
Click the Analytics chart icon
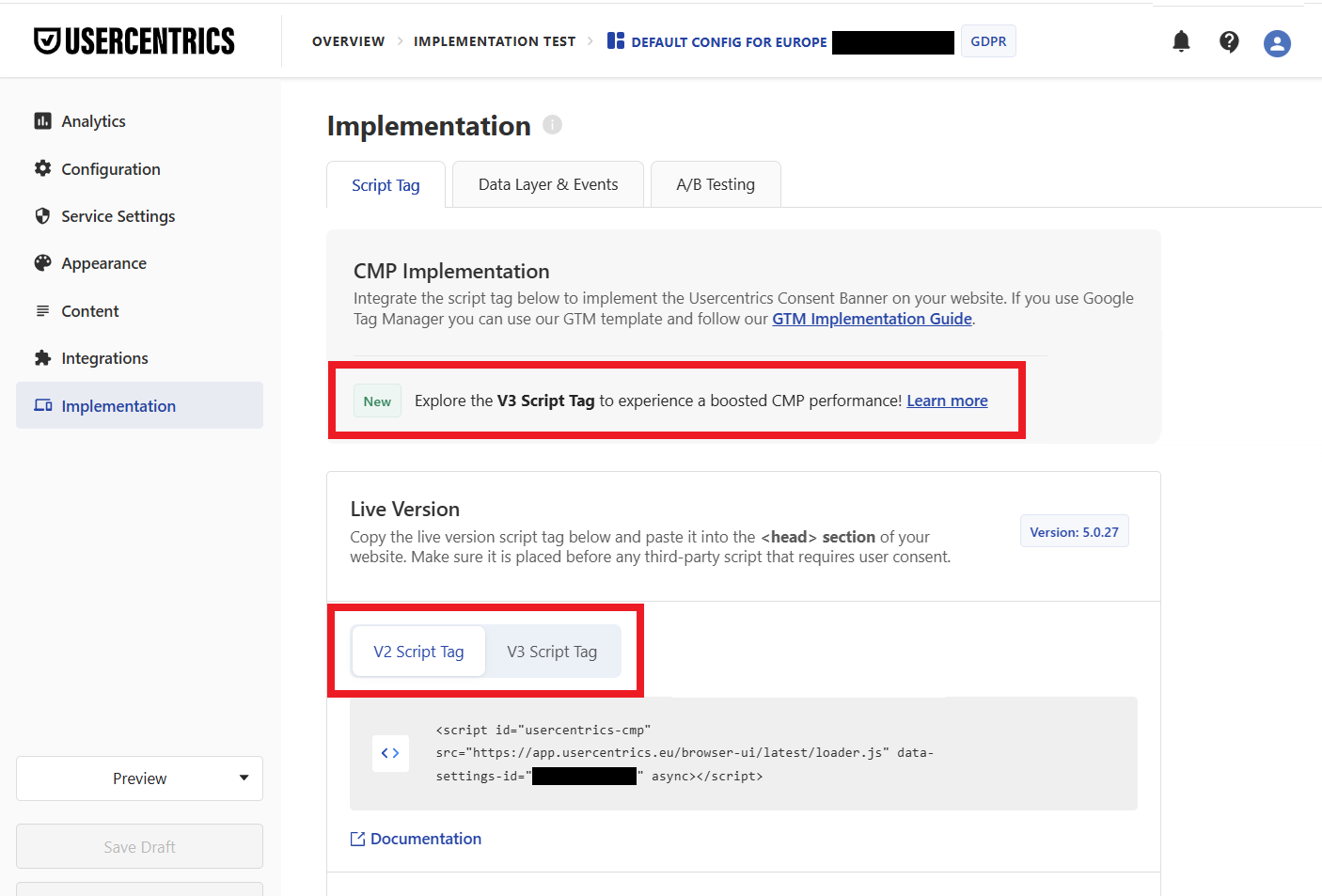pyautogui.click(x=42, y=121)
